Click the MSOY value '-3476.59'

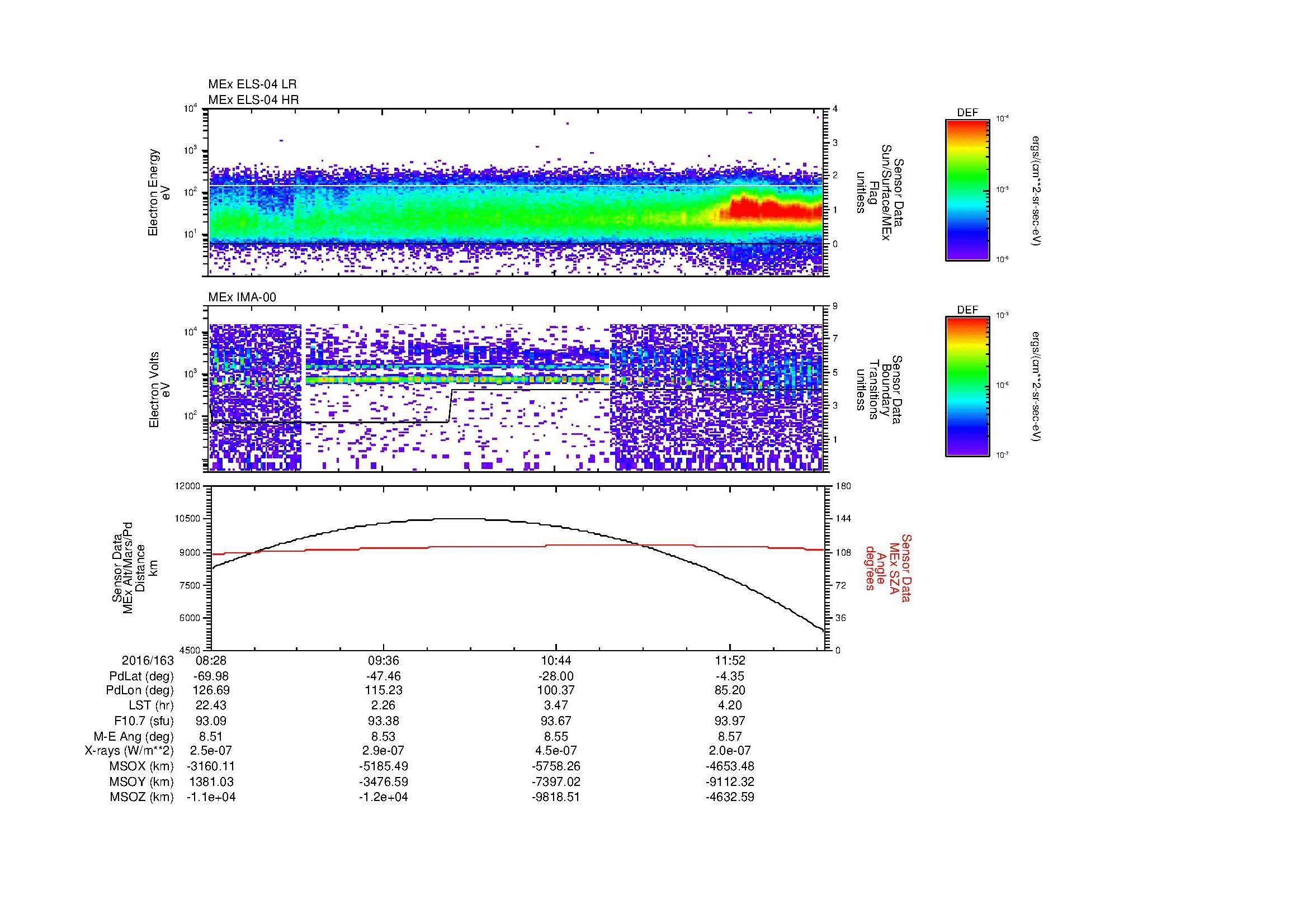(384, 781)
